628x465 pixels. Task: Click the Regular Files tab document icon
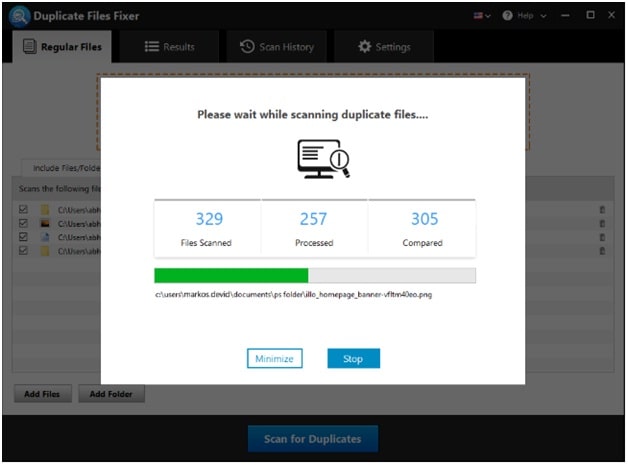30,47
